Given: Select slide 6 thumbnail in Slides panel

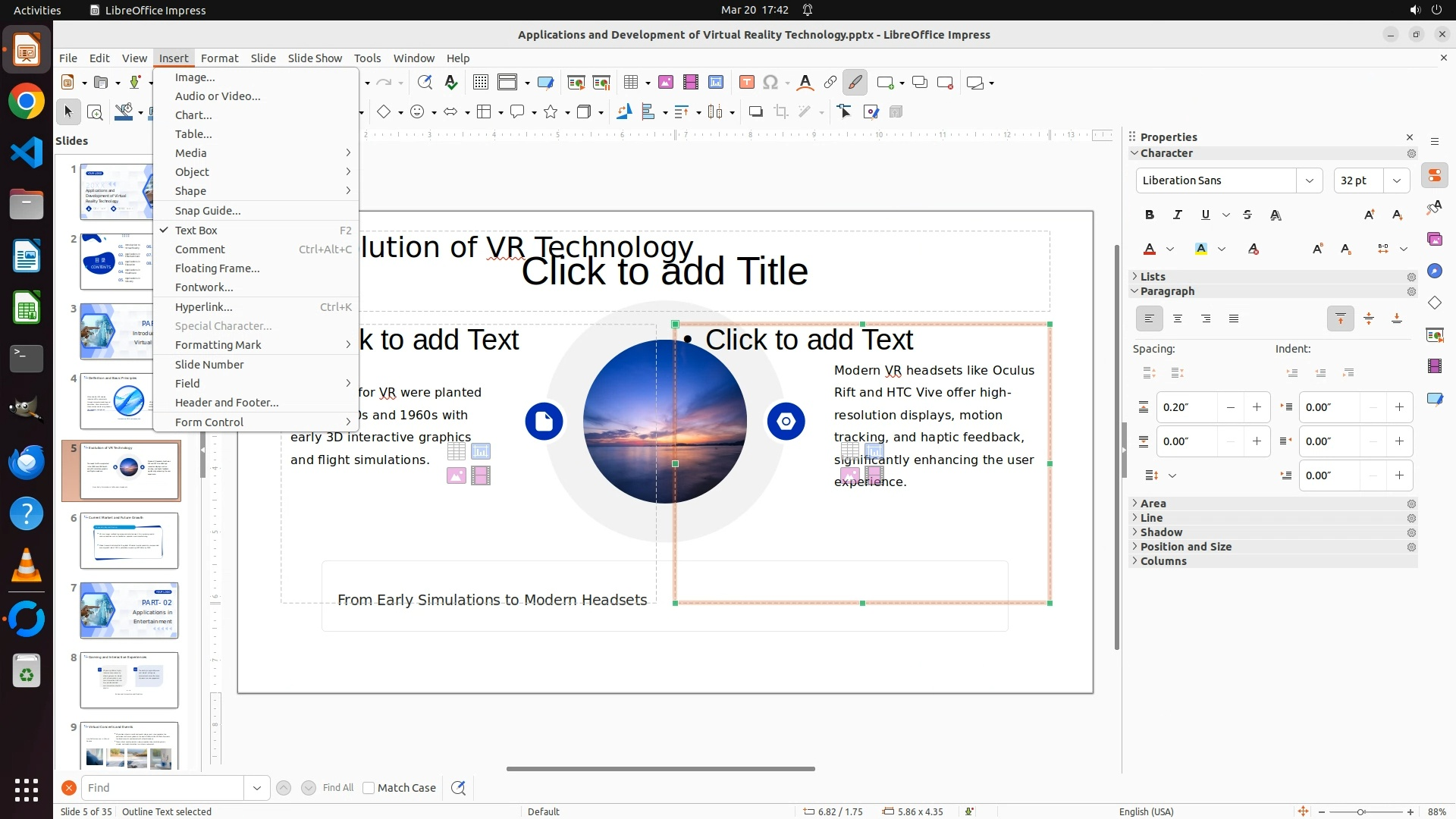Looking at the screenshot, I should coord(129,541).
